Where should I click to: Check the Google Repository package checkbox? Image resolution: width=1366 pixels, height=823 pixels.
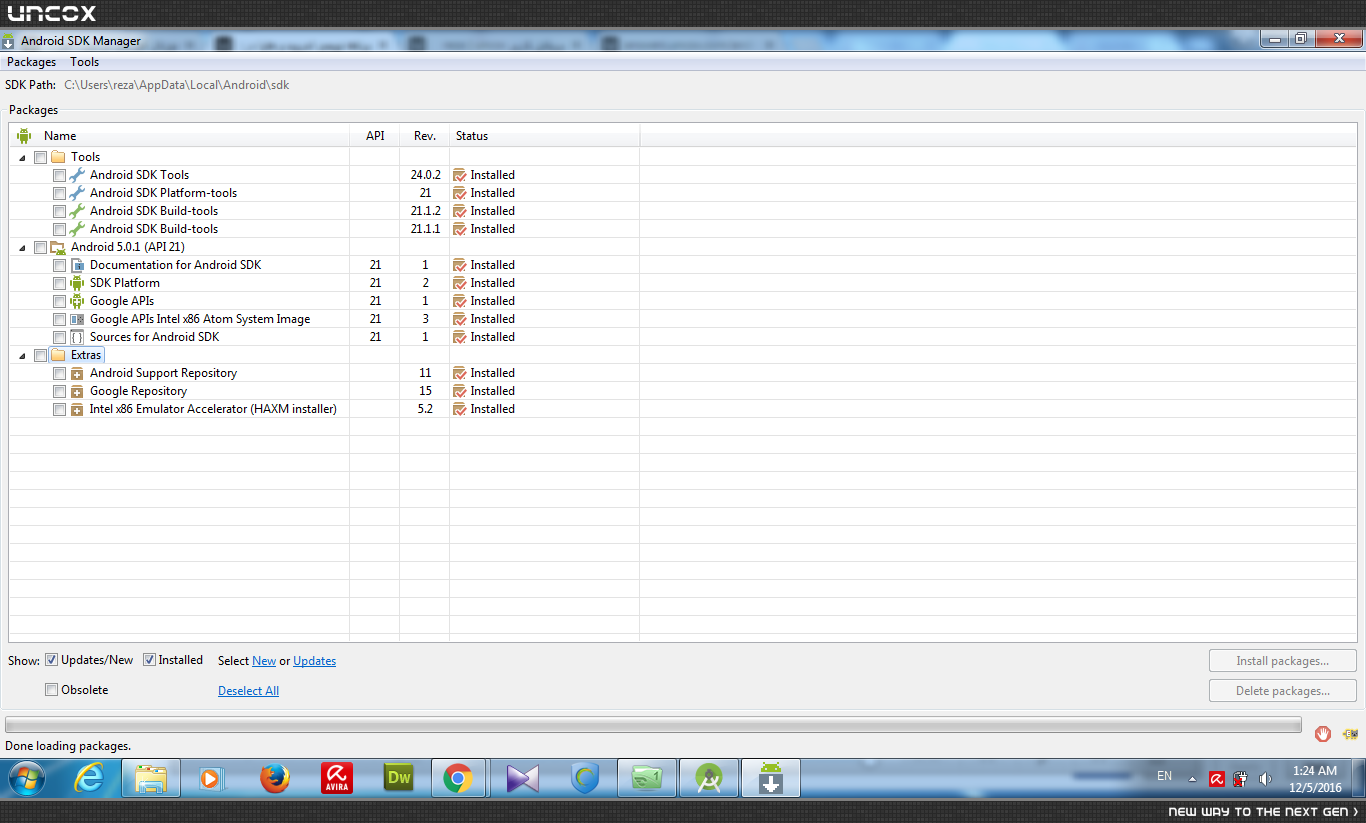tap(59, 391)
